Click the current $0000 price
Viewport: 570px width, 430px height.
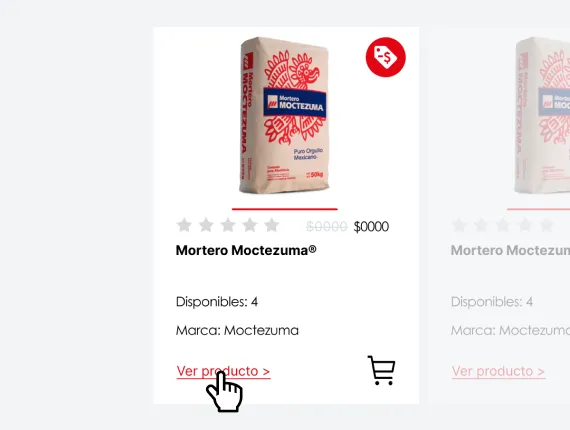371,226
